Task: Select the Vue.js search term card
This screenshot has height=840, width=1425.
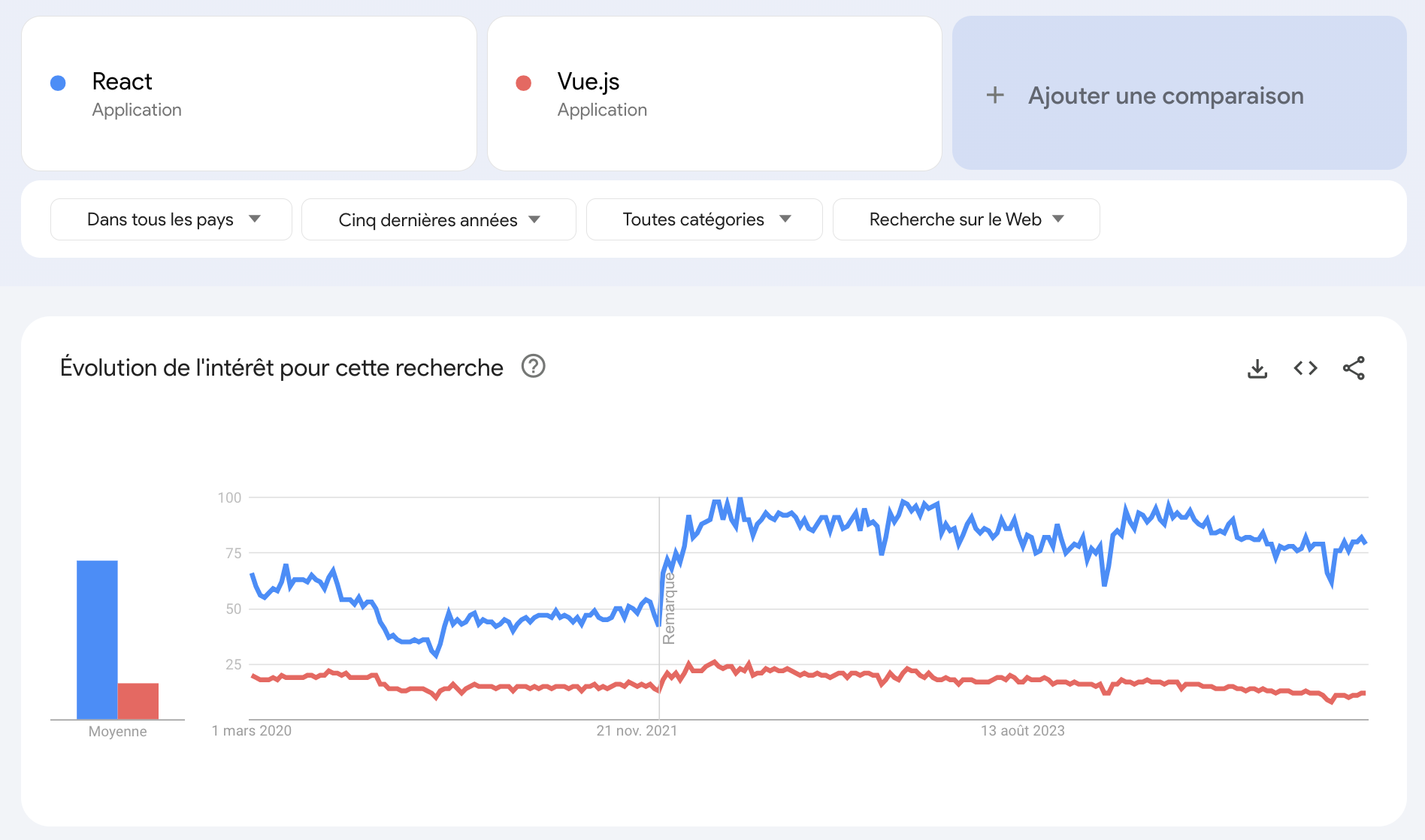Action: (x=714, y=94)
